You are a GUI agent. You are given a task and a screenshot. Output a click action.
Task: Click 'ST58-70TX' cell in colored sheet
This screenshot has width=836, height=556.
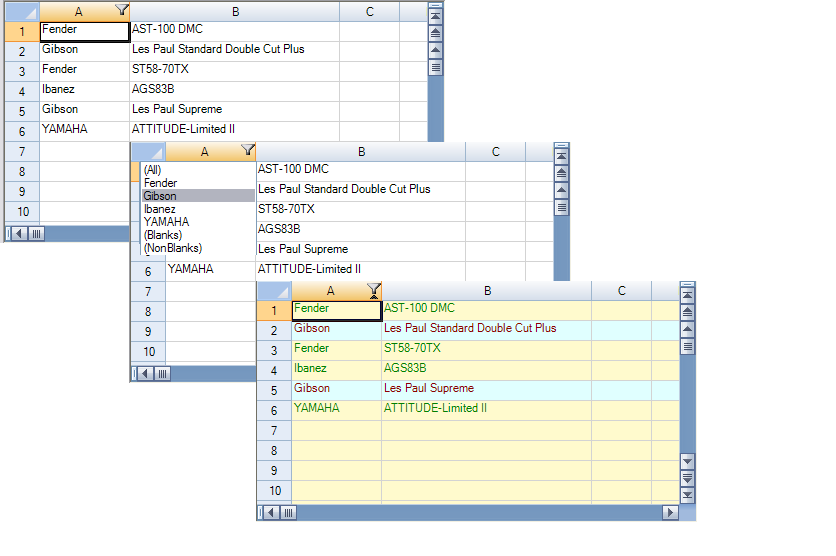487,350
